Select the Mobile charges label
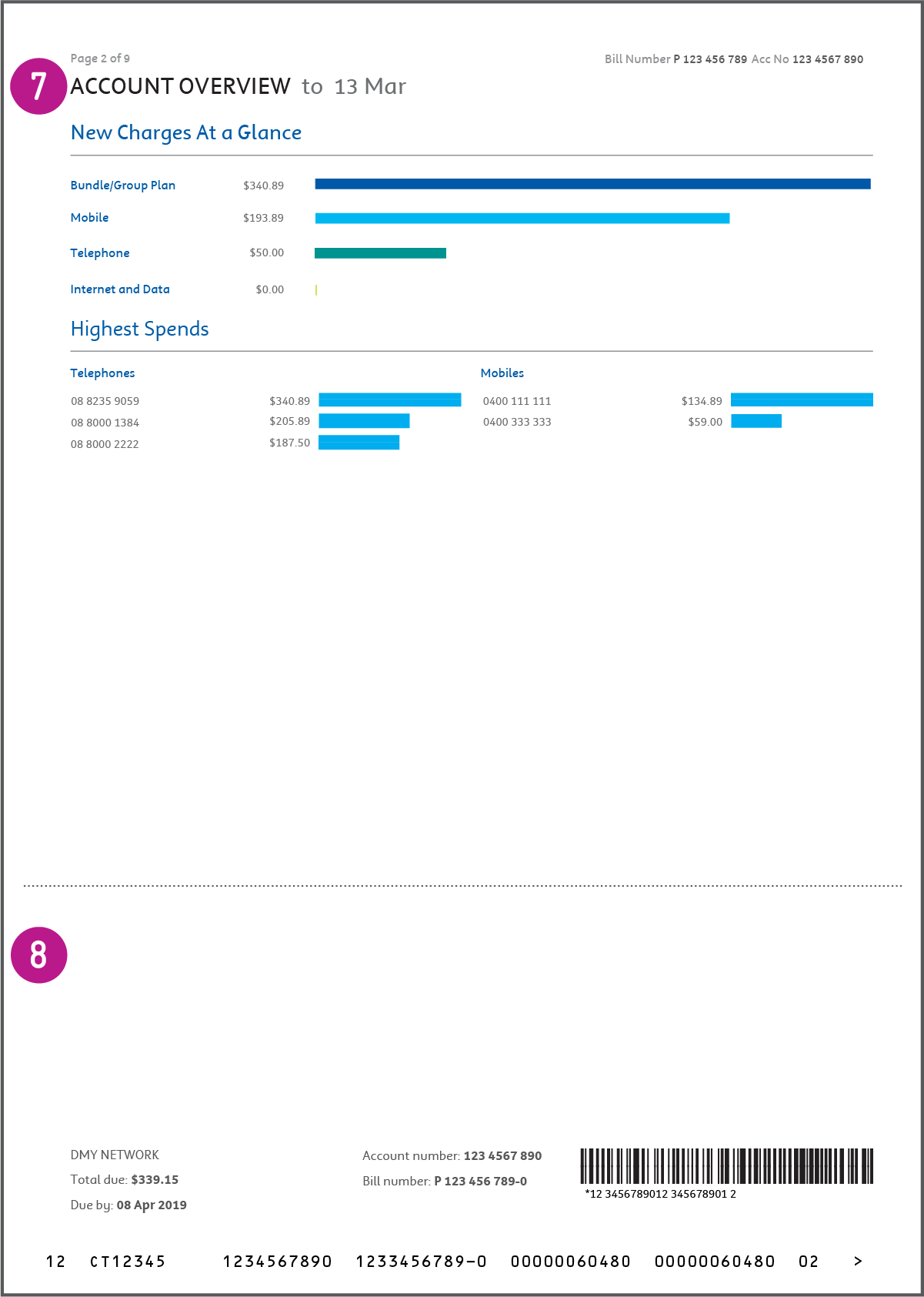The width and height of the screenshot is (924, 1297). coord(89,218)
